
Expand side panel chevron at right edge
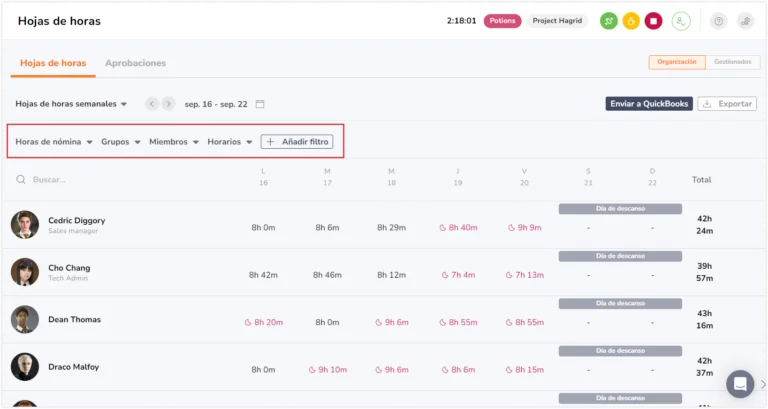[763, 384]
